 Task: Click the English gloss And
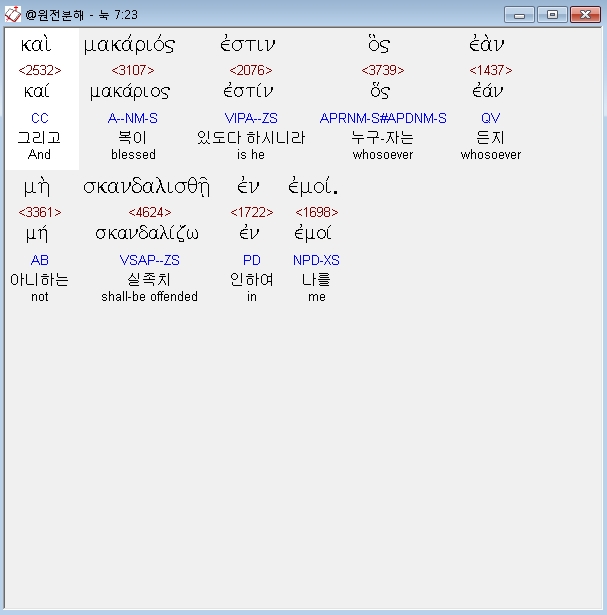[x=39, y=155]
